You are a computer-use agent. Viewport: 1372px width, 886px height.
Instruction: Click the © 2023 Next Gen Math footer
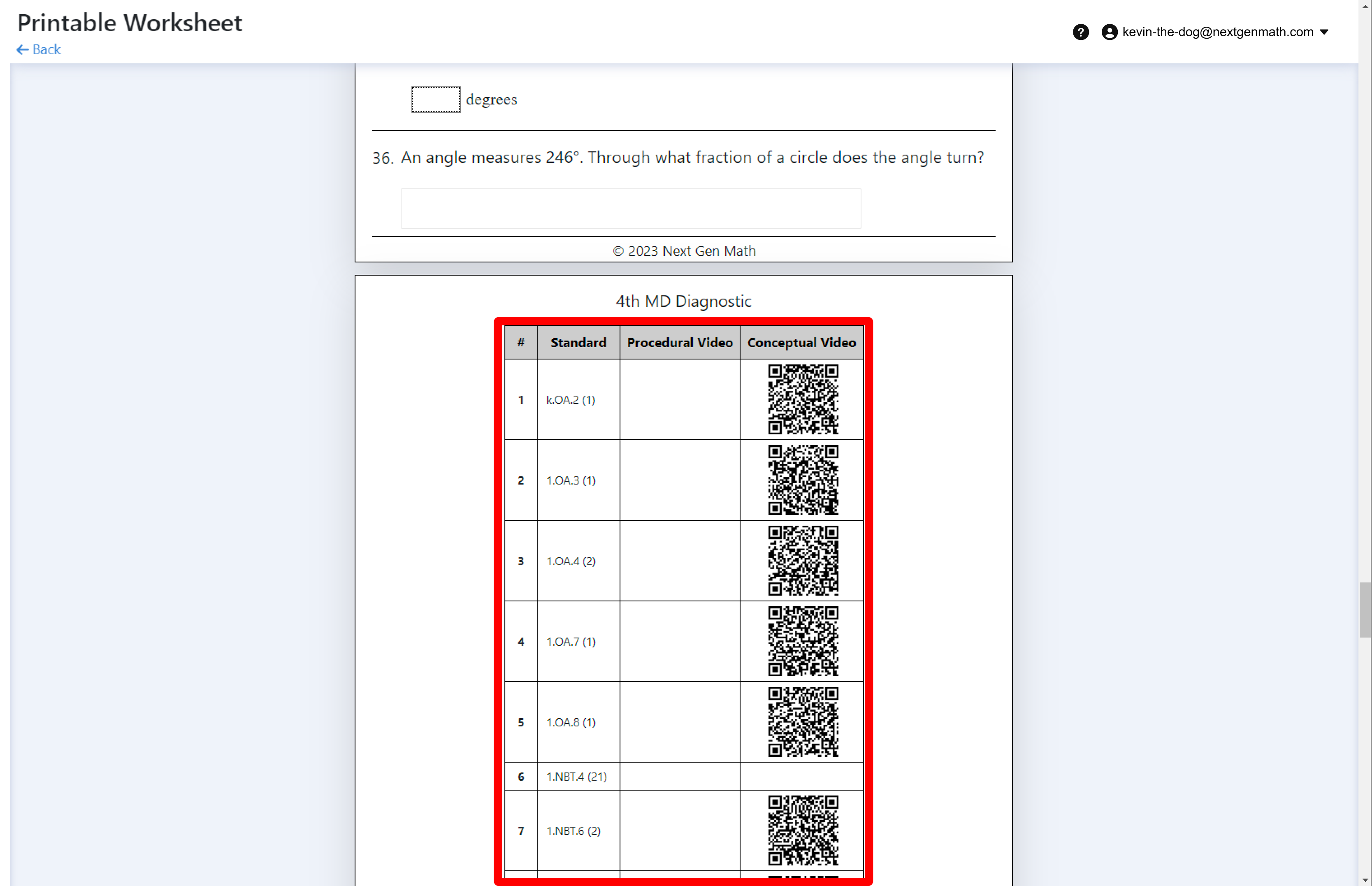[683, 251]
